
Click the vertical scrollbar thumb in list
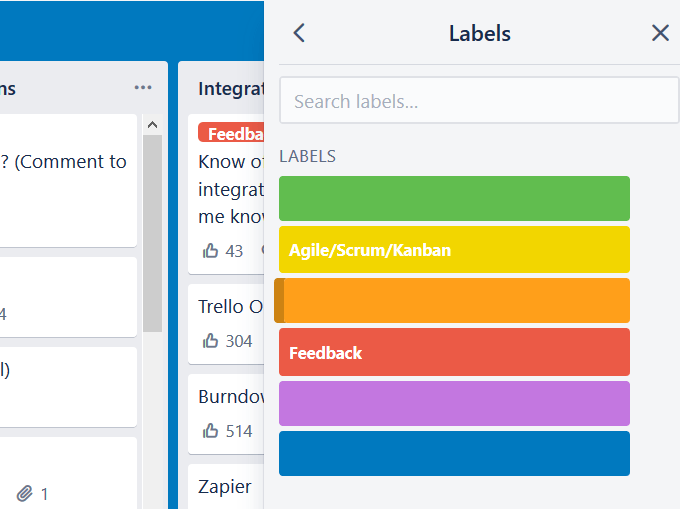(152, 233)
